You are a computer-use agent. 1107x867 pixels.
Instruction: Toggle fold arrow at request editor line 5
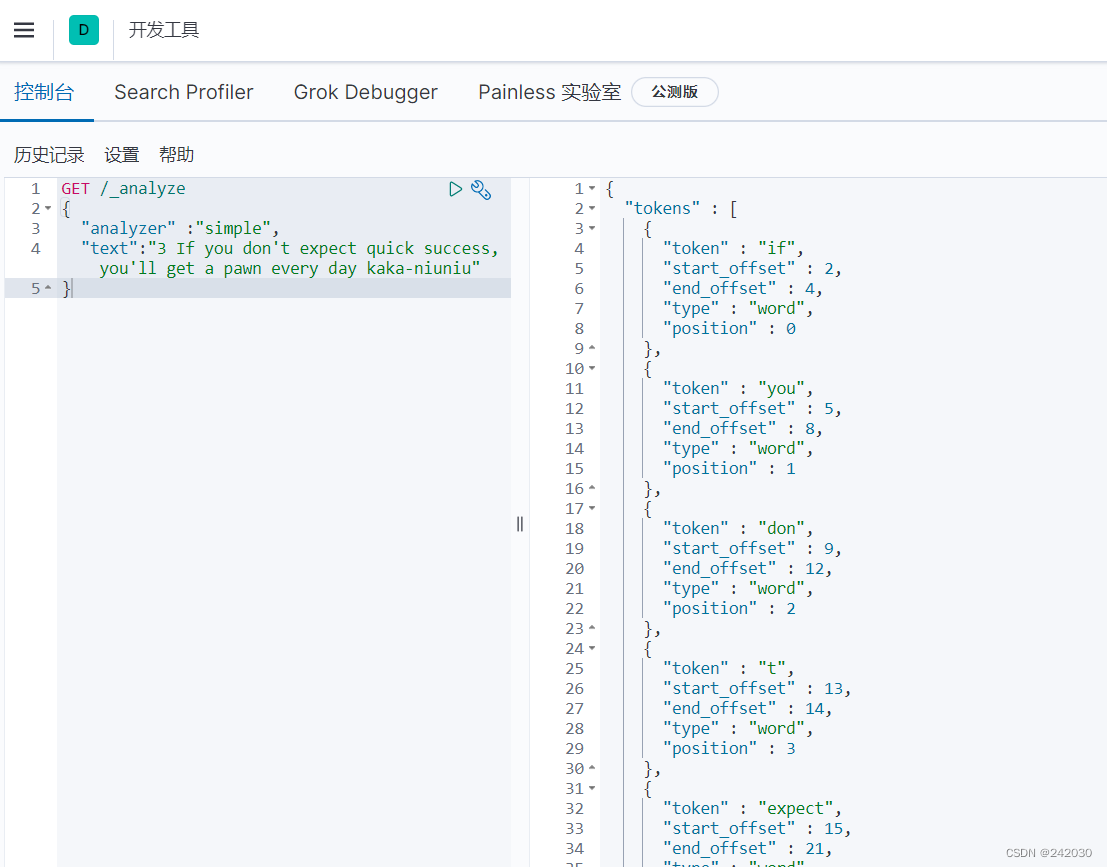(x=48, y=288)
